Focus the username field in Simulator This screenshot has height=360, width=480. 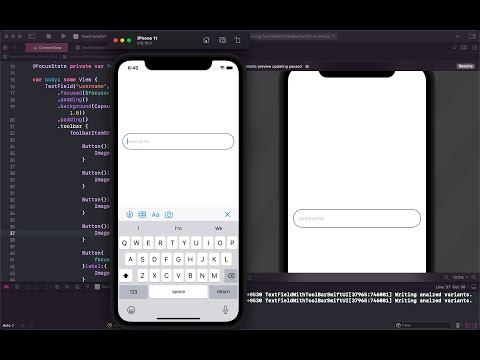(x=178, y=141)
